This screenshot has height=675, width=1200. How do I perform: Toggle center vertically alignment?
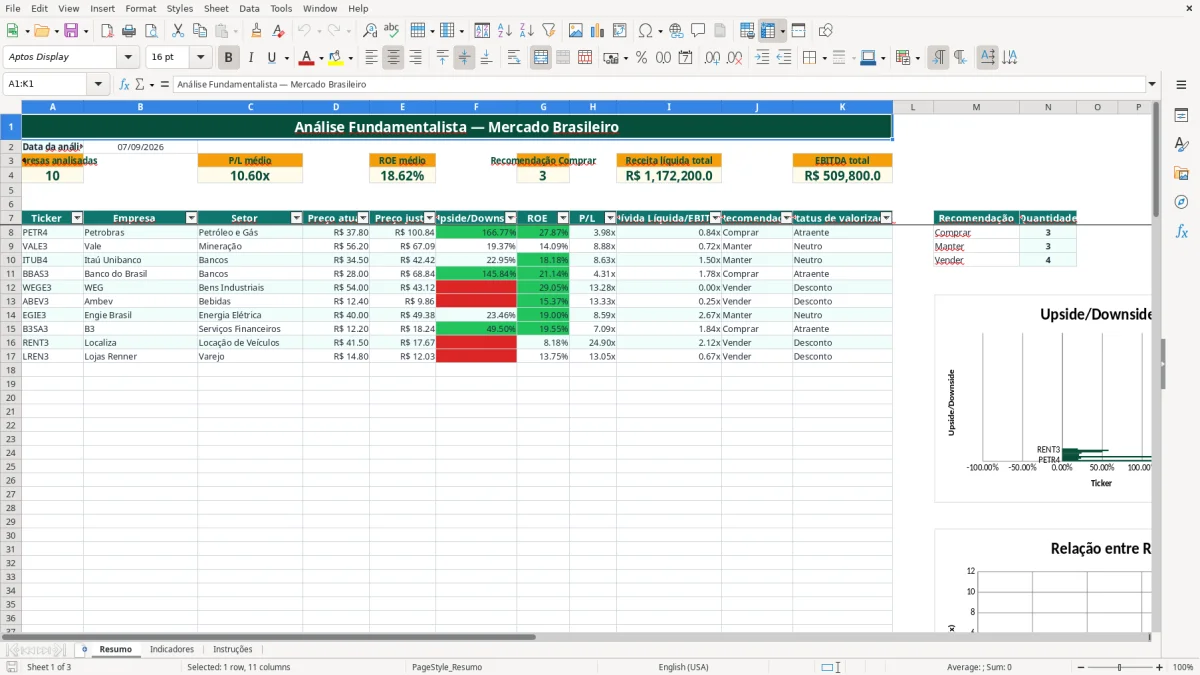464,58
